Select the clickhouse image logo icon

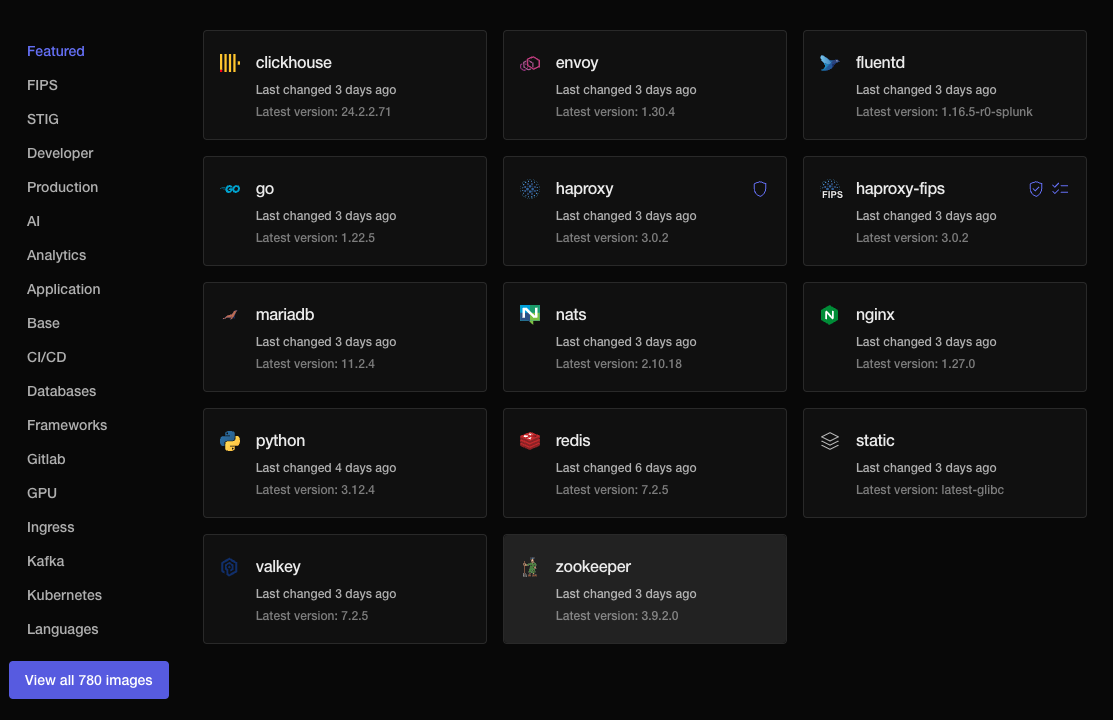(229, 62)
